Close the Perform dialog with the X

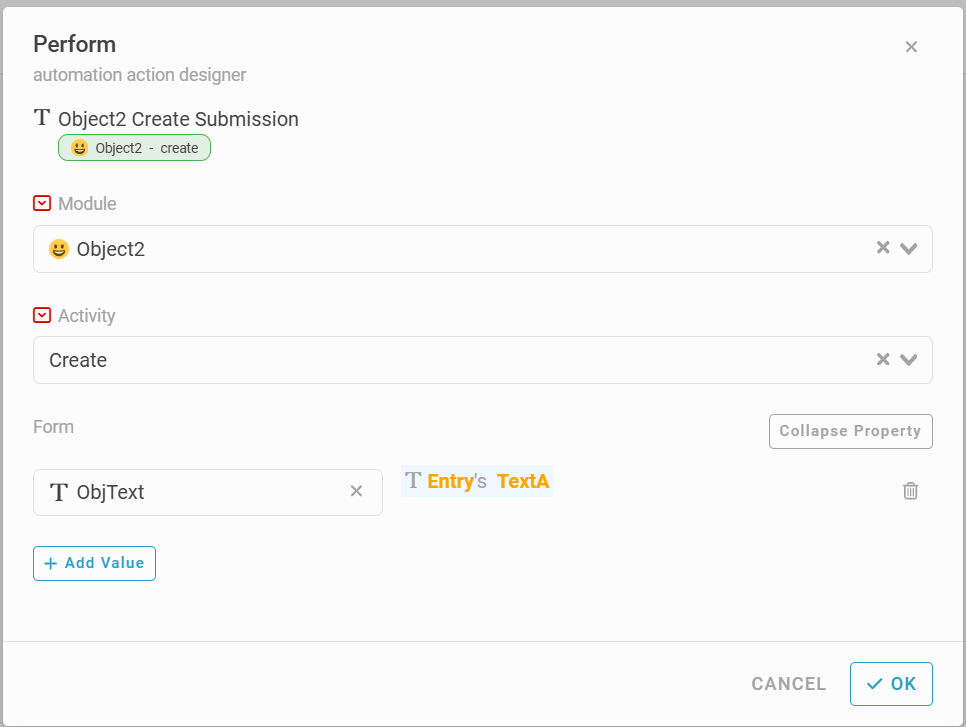[x=910, y=47]
